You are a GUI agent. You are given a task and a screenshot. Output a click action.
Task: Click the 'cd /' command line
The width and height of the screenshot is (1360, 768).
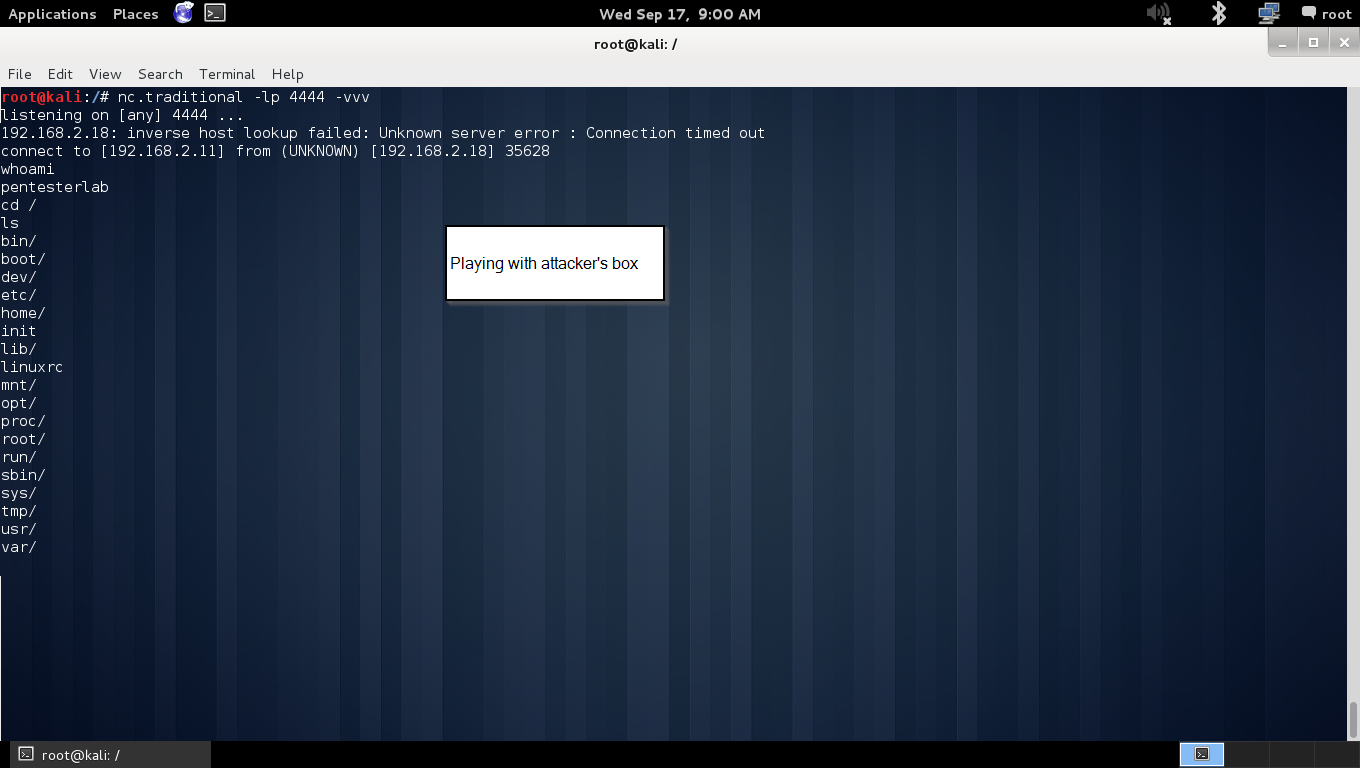(x=19, y=205)
